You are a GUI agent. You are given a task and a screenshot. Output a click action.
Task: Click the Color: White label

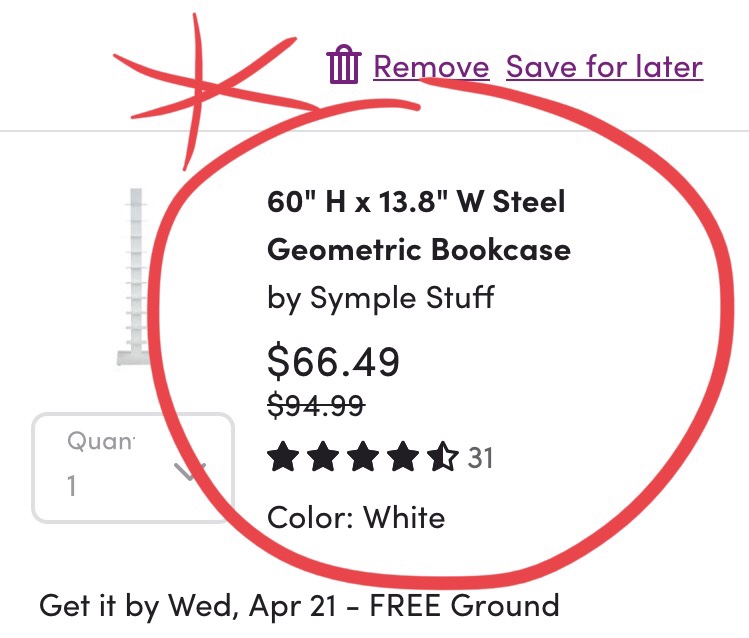coord(356,517)
